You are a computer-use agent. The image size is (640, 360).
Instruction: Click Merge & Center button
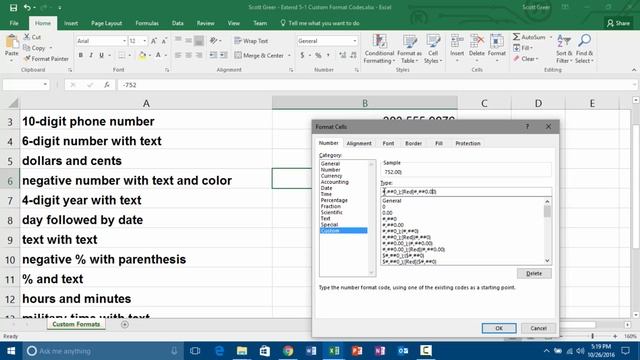click(x=259, y=55)
